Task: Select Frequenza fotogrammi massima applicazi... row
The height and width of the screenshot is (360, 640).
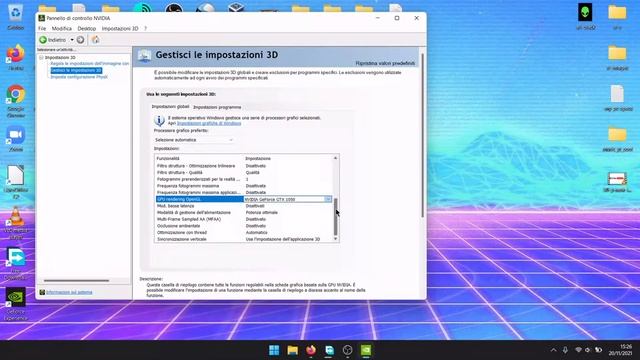Action: coord(244,192)
